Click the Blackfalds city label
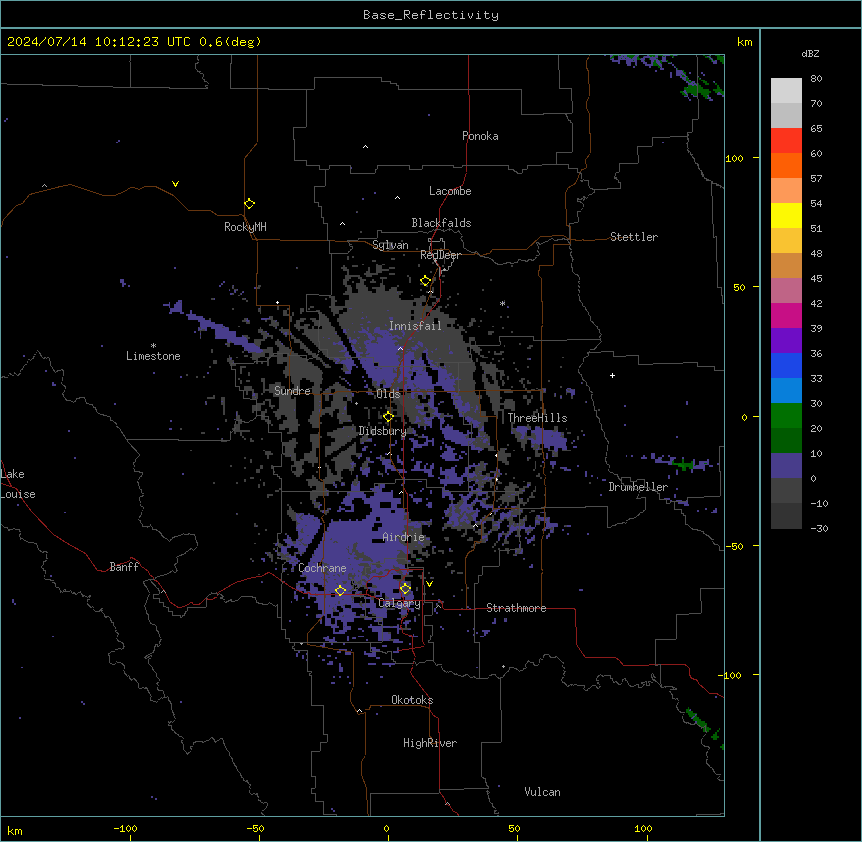The height and width of the screenshot is (842, 862). [x=441, y=223]
